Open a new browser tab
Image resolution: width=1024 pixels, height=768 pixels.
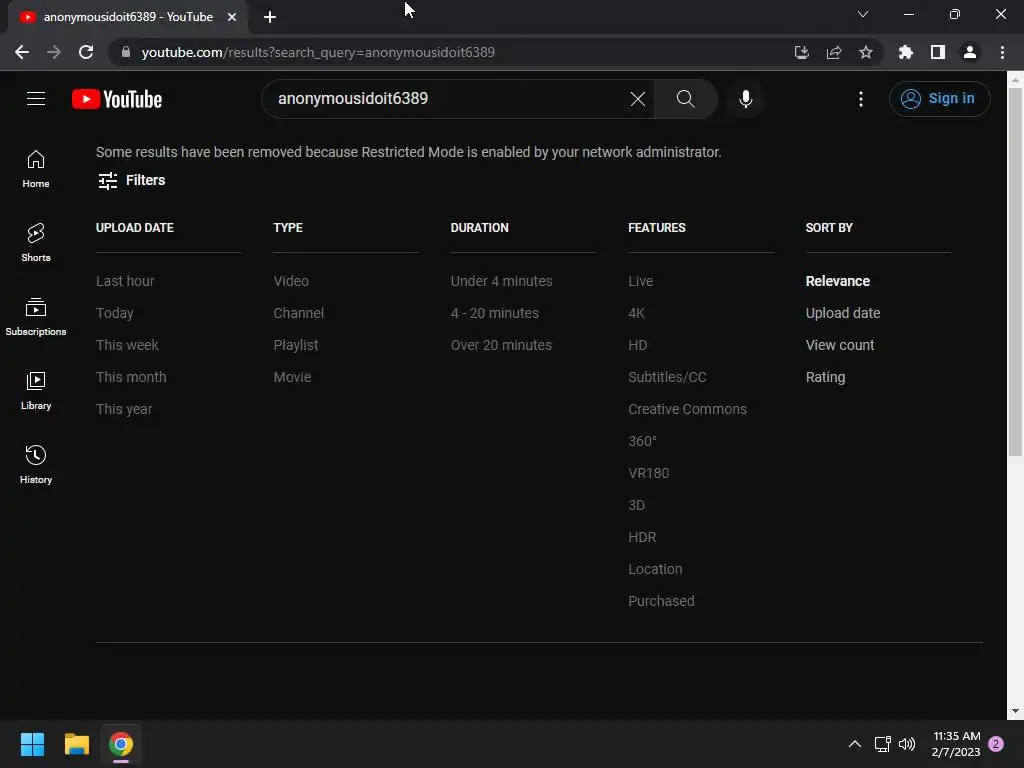(270, 17)
